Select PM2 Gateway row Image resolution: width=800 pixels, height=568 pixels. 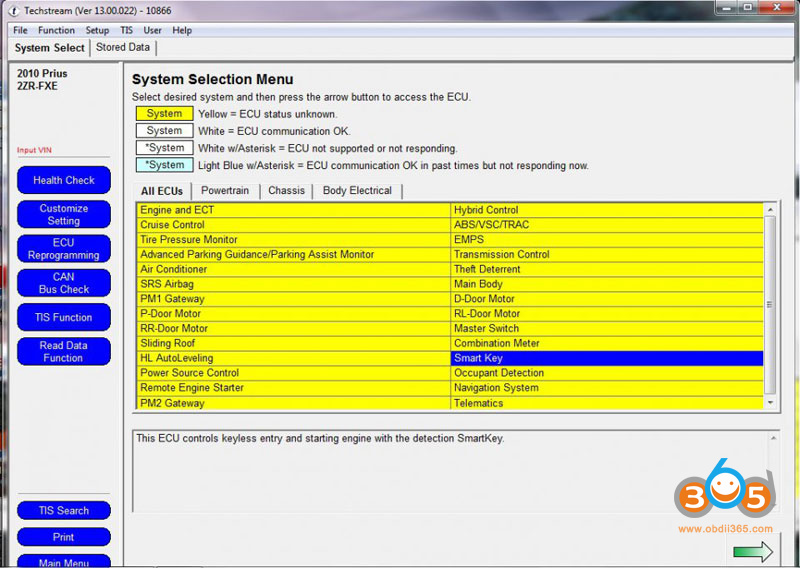293,403
